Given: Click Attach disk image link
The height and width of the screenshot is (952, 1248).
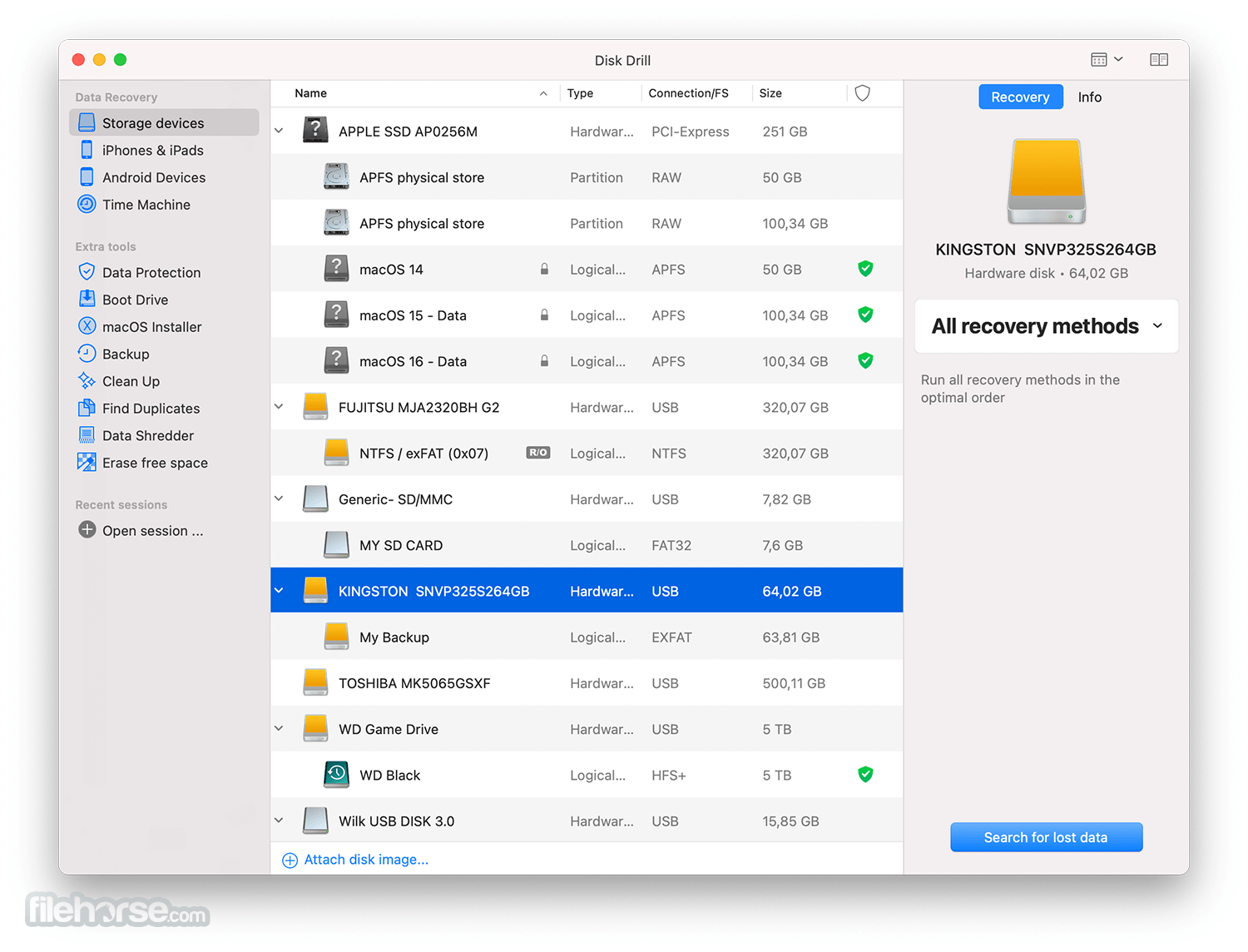Looking at the screenshot, I should point(356,860).
